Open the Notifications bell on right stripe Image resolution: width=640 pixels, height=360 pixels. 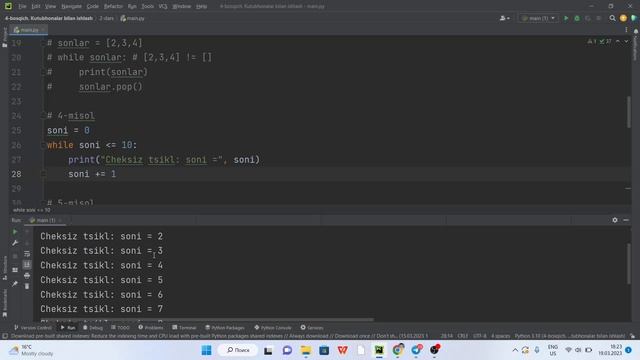tap(636, 31)
